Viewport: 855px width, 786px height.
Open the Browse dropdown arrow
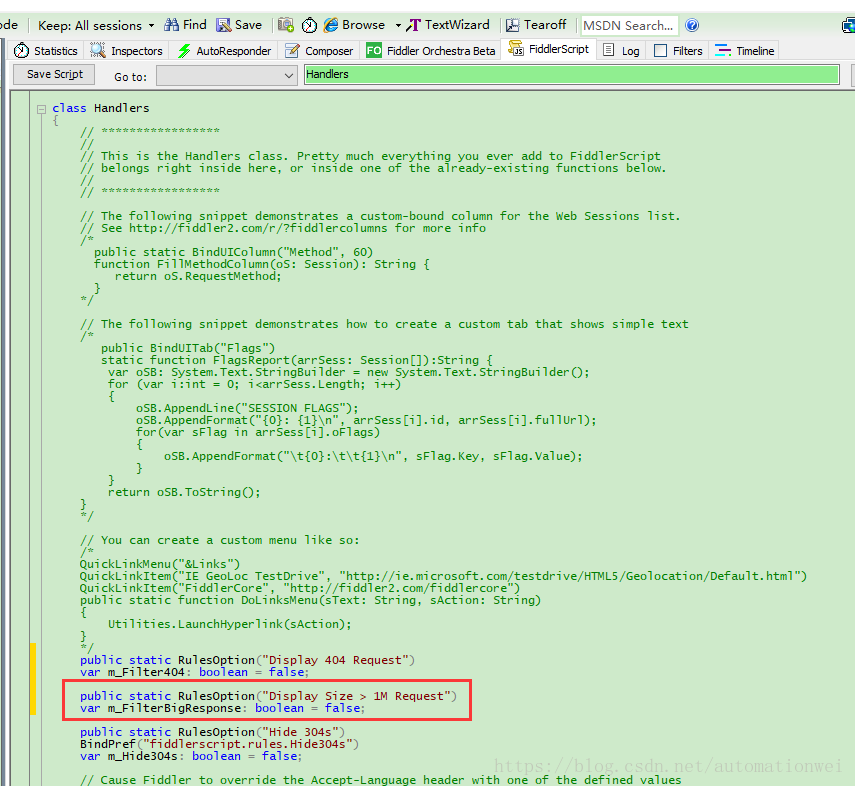[x=398, y=26]
